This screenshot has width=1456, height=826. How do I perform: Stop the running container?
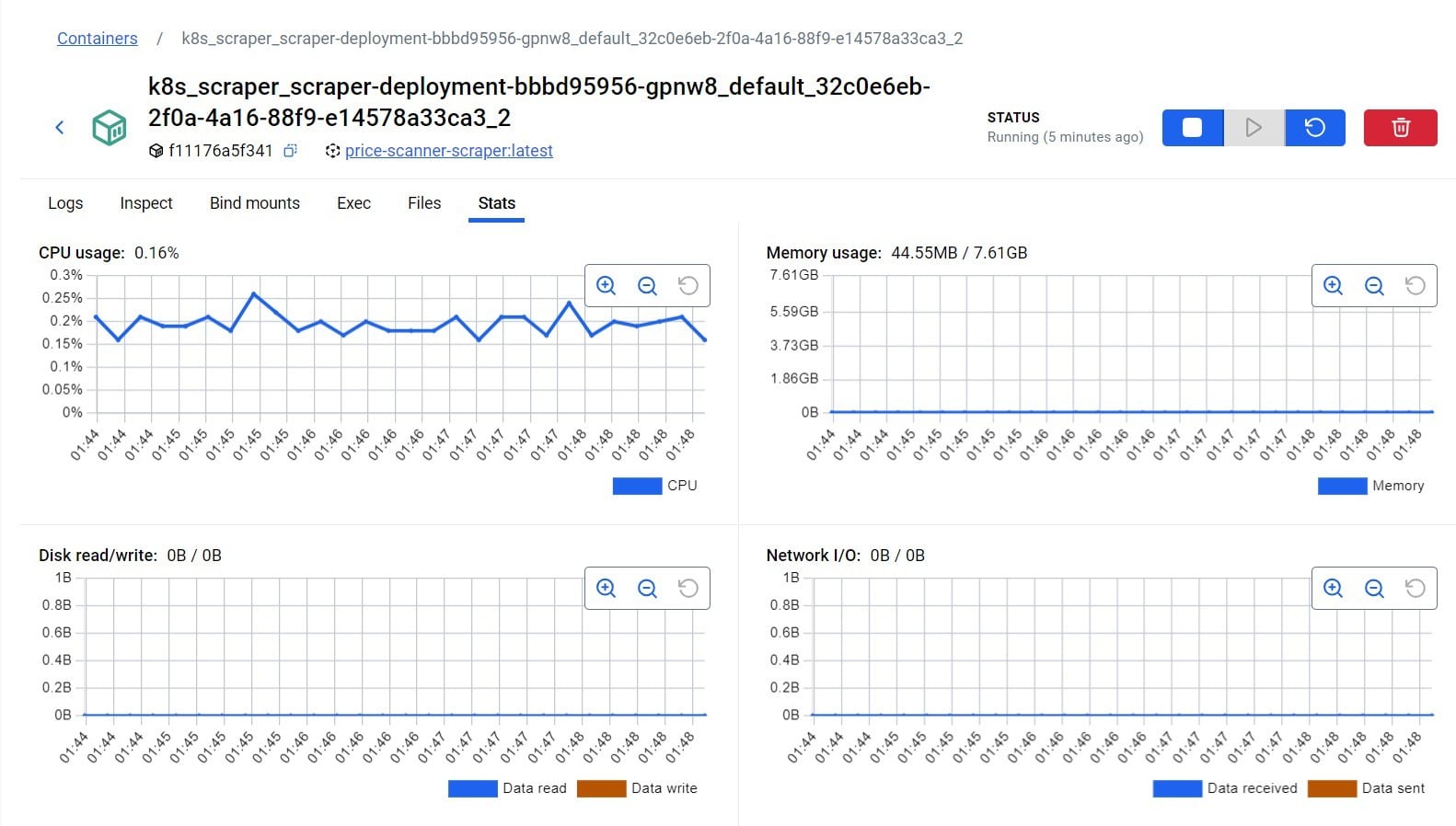pos(1192,128)
